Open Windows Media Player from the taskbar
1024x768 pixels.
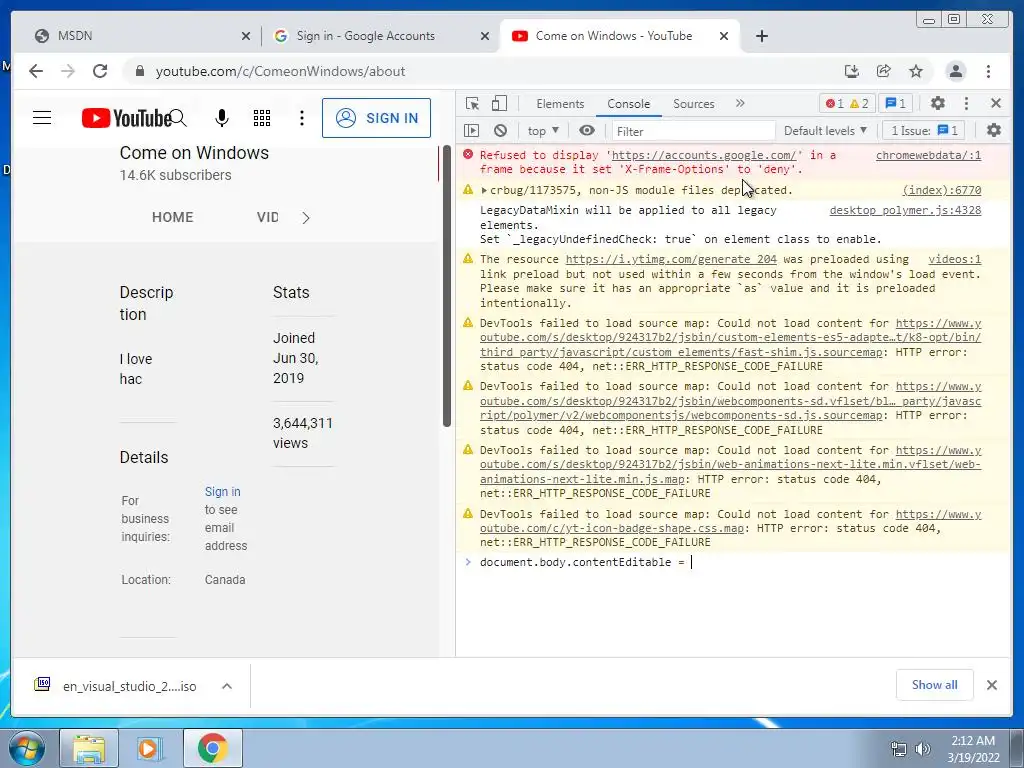click(x=150, y=748)
